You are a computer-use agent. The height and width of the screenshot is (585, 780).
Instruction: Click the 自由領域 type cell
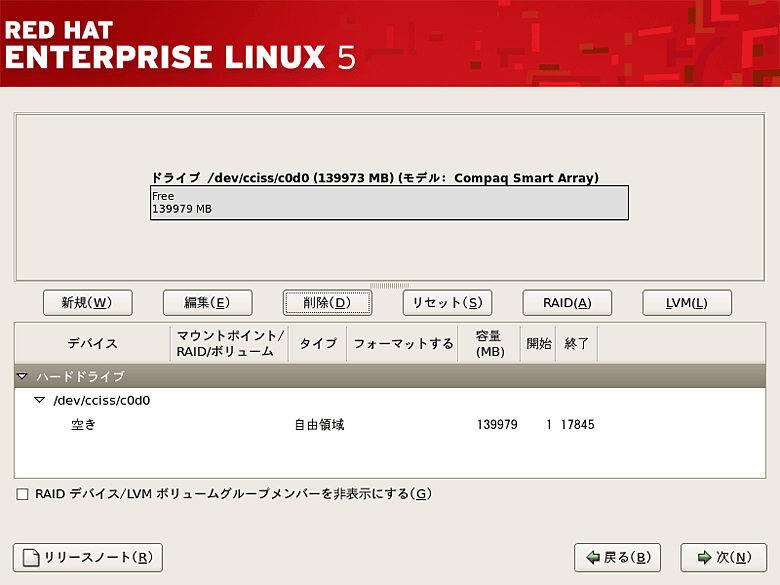pos(319,424)
